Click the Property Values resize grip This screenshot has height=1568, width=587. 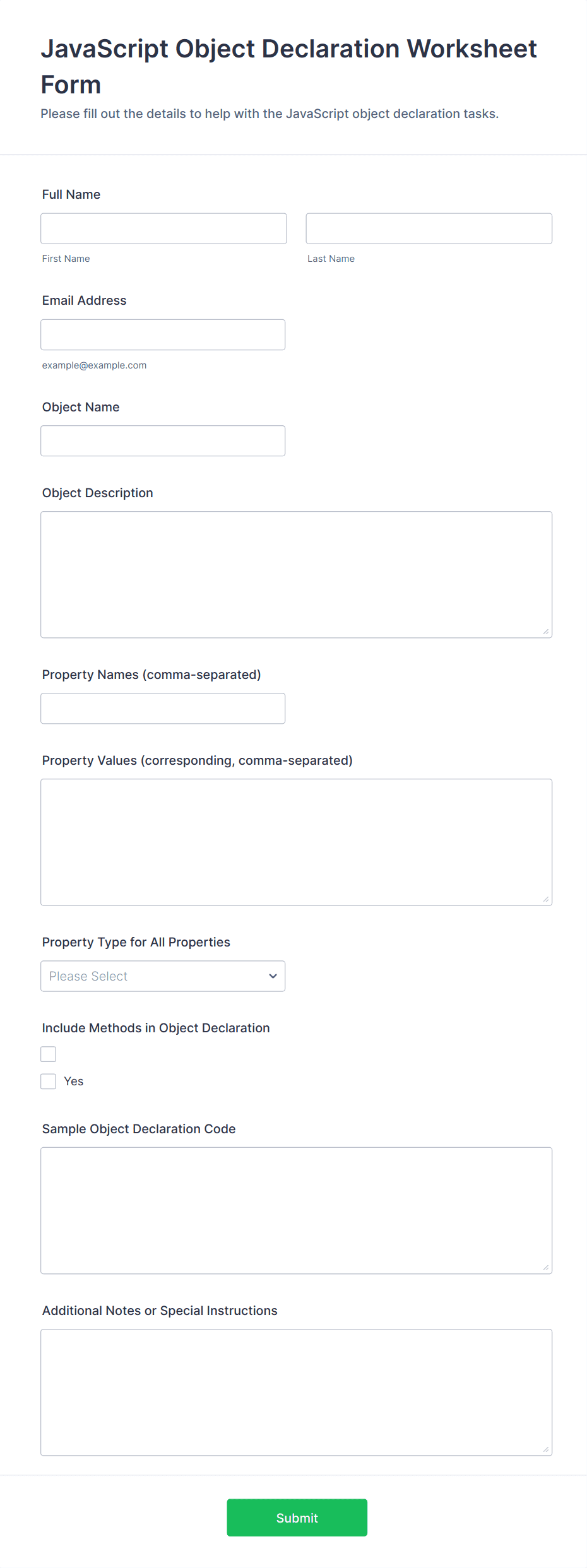pyautogui.click(x=546, y=899)
